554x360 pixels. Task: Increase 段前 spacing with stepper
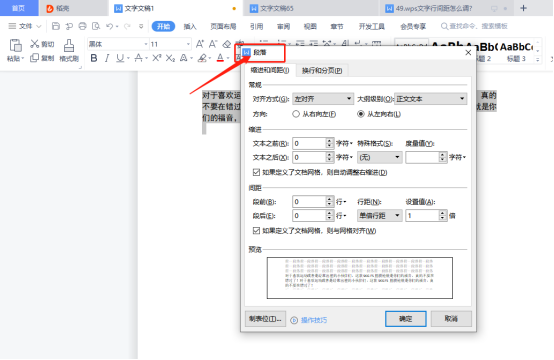point(329,199)
